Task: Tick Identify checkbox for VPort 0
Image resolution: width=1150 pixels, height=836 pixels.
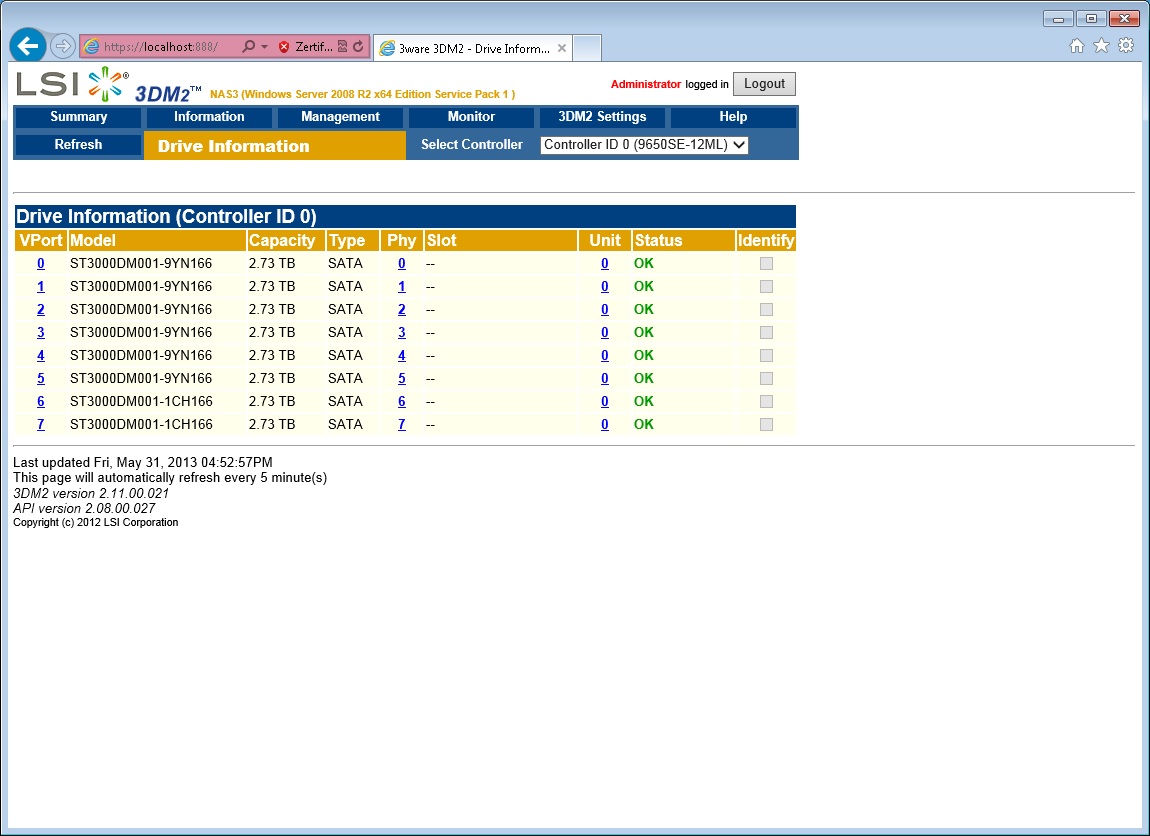Action: pyautogui.click(x=766, y=263)
